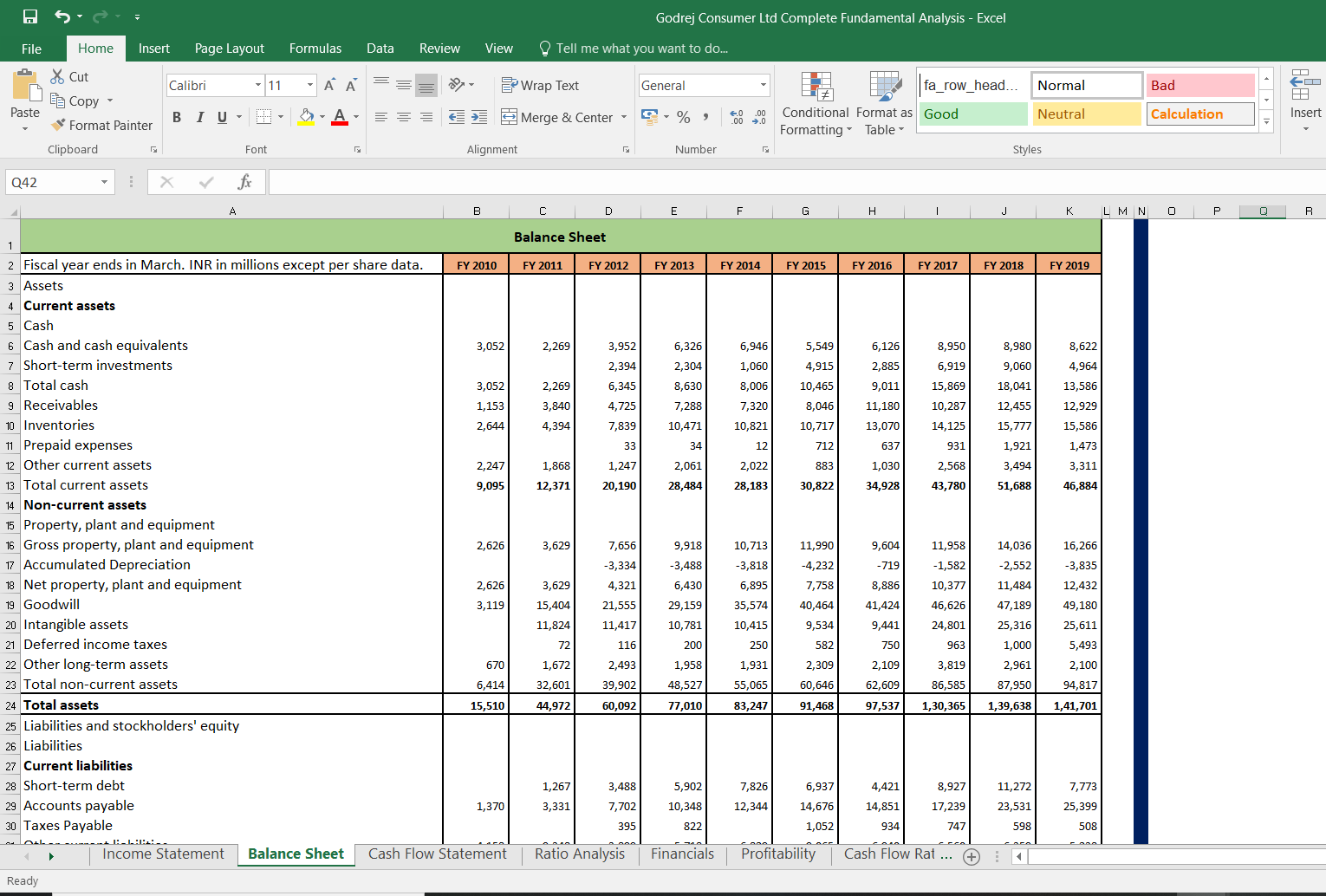Image resolution: width=1326 pixels, height=896 pixels.
Task: Open Conditional Formatting menu
Action: tap(816, 104)
